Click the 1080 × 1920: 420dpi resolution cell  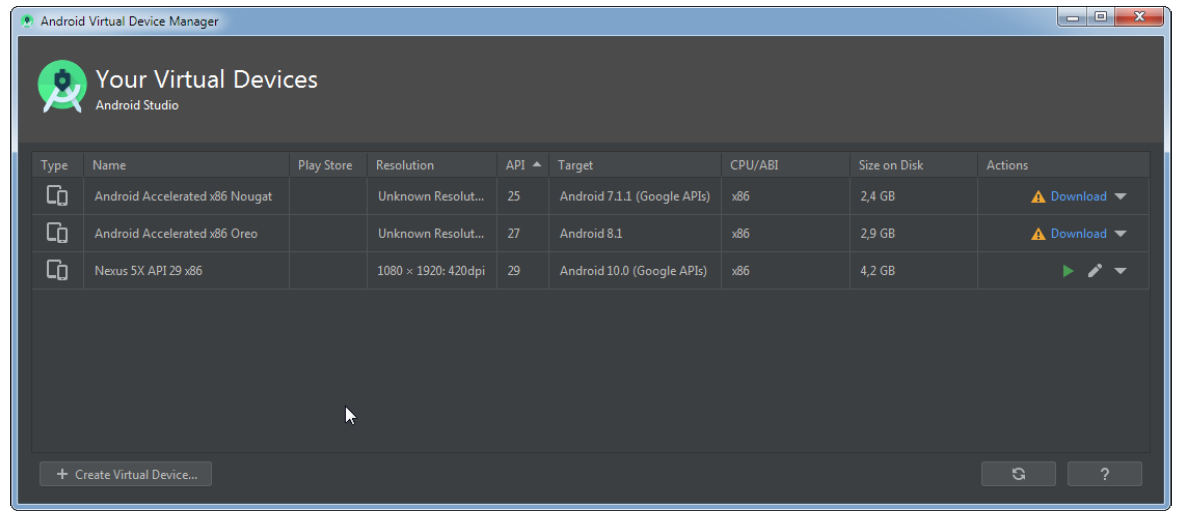[x=431, y=270]
